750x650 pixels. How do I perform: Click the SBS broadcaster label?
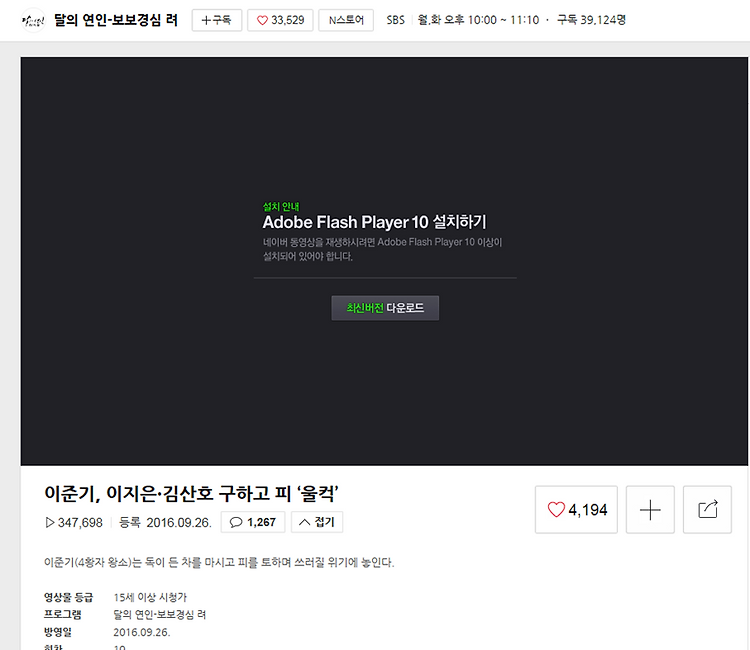(396, 20)
